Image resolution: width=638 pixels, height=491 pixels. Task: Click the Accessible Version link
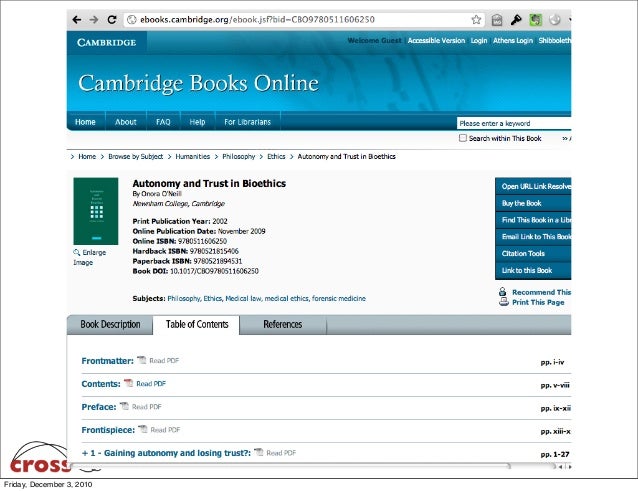click(x=436, y=41)
